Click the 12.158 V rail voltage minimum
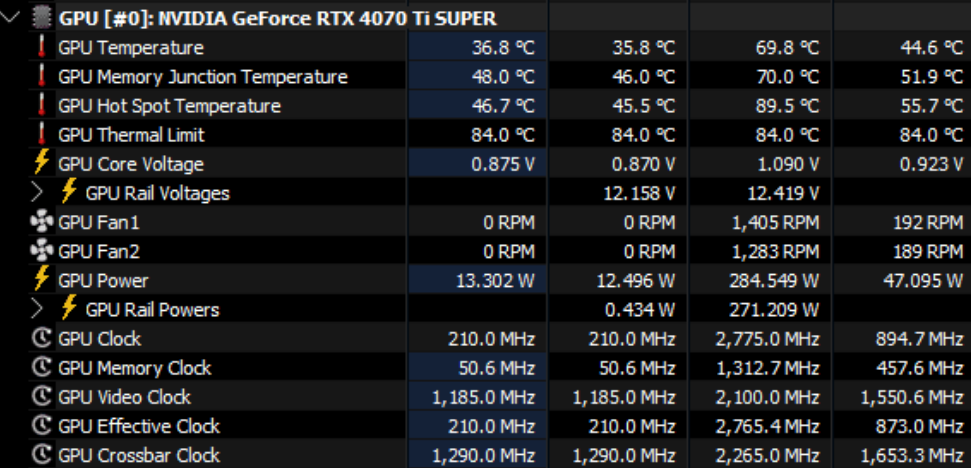 point(640,193)
